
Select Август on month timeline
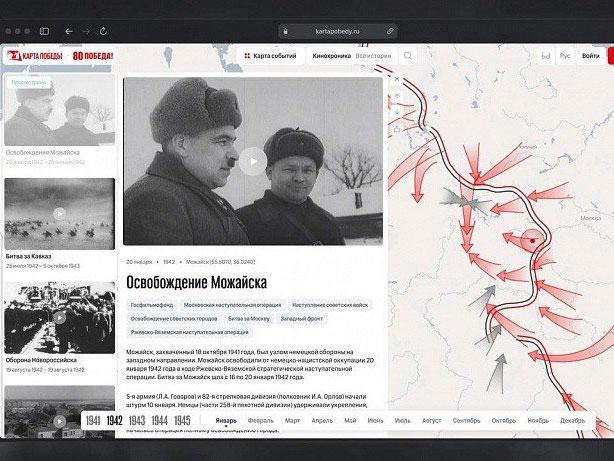tap(432, 421)
